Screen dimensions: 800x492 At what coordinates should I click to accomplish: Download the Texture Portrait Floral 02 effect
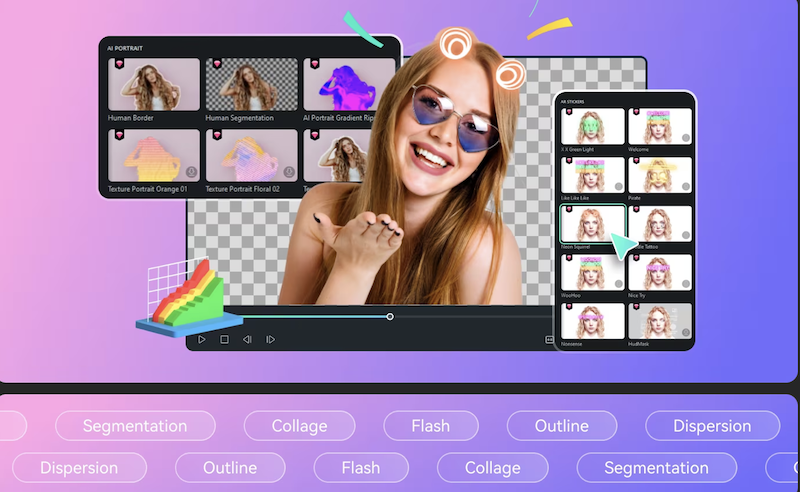pos(289,172)
